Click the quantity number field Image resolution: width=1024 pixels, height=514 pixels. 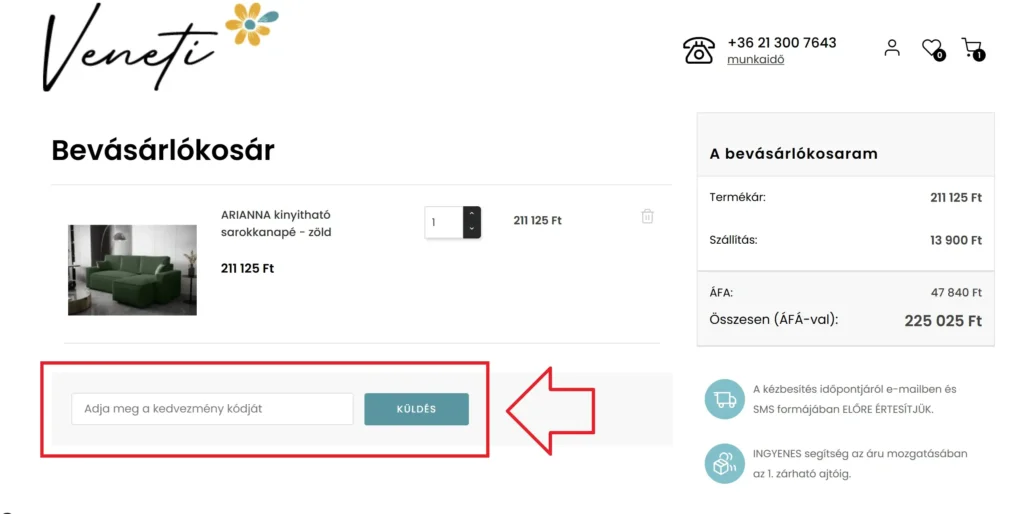point(443,222)
